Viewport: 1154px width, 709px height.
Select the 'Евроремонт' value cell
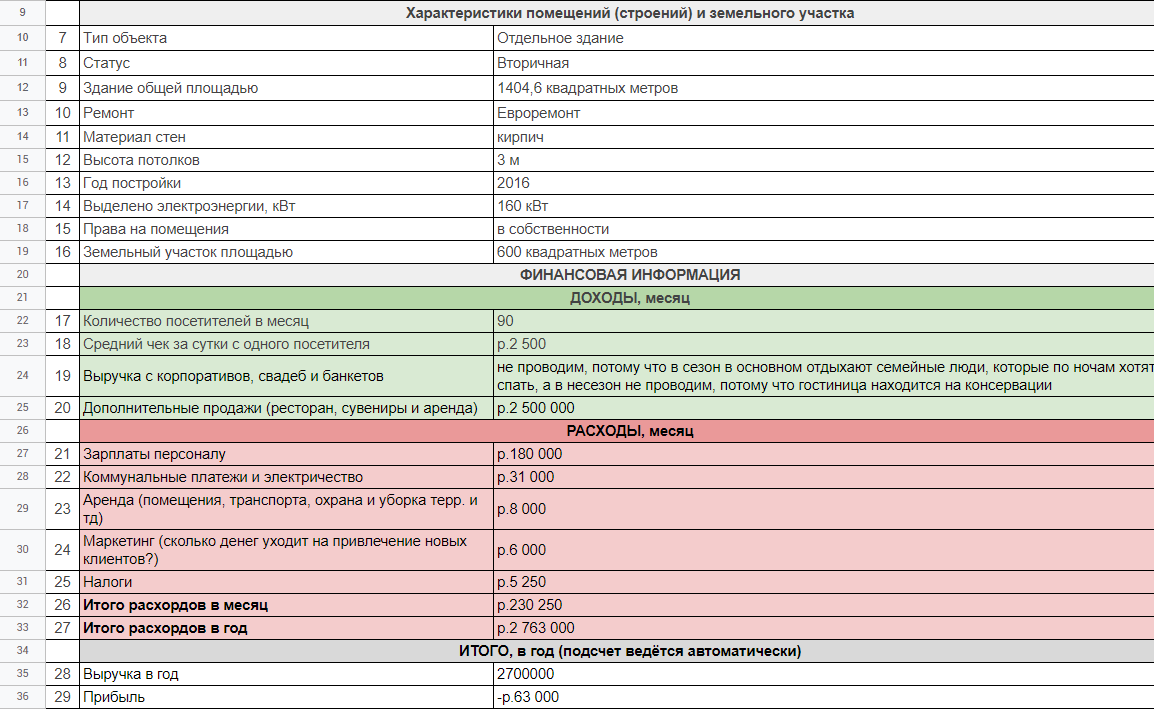[x=824, y=113]
